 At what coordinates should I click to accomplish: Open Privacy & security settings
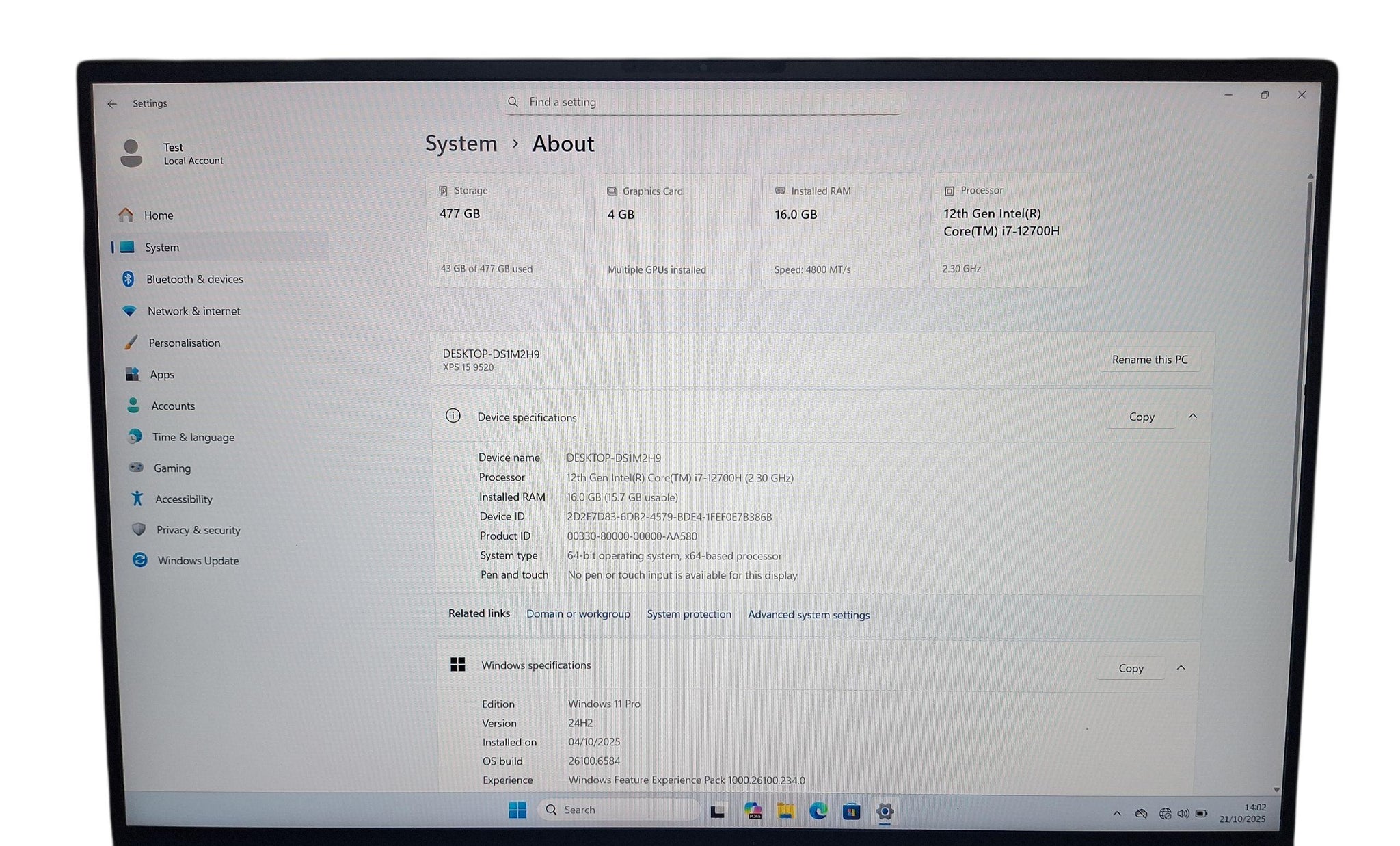[198, 530]
